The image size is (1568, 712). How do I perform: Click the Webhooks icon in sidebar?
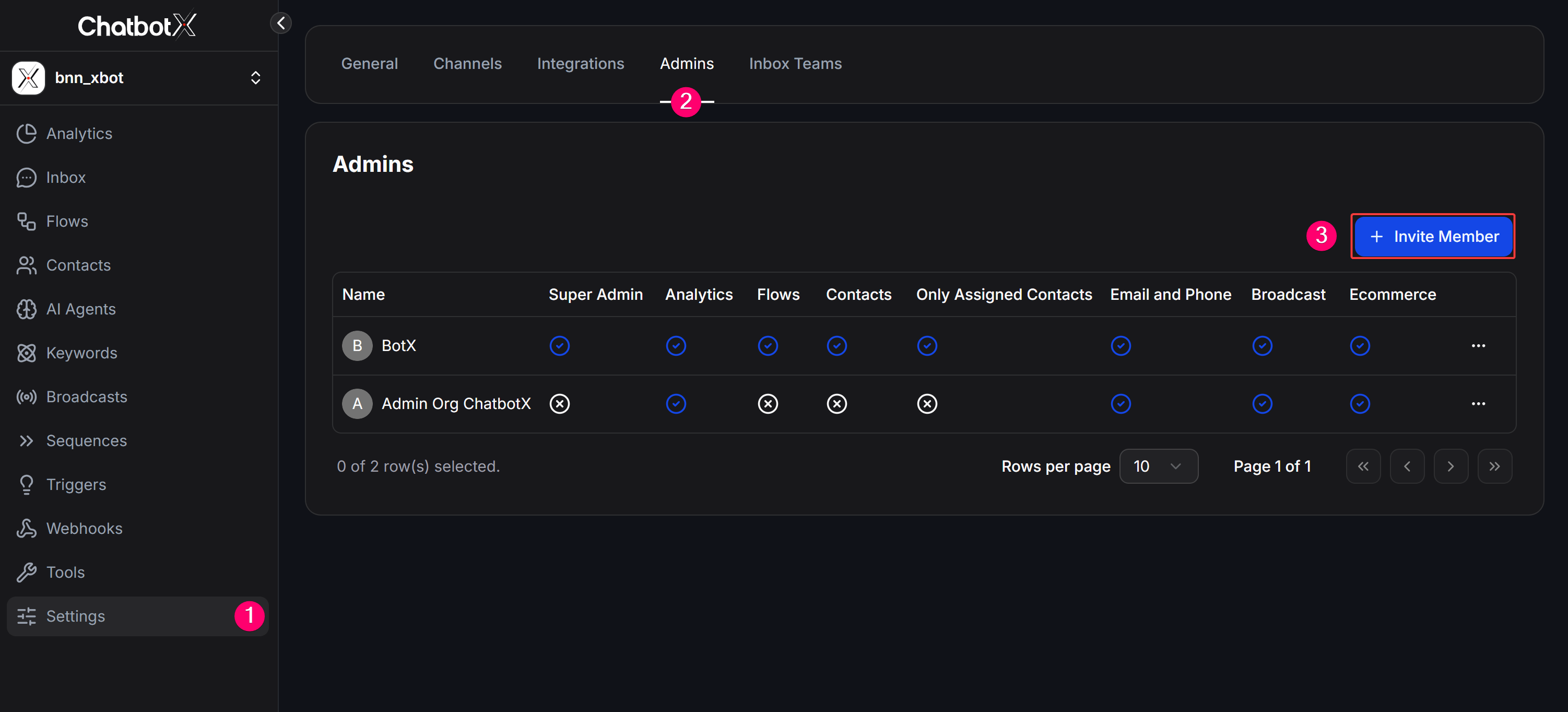[26, 528]
